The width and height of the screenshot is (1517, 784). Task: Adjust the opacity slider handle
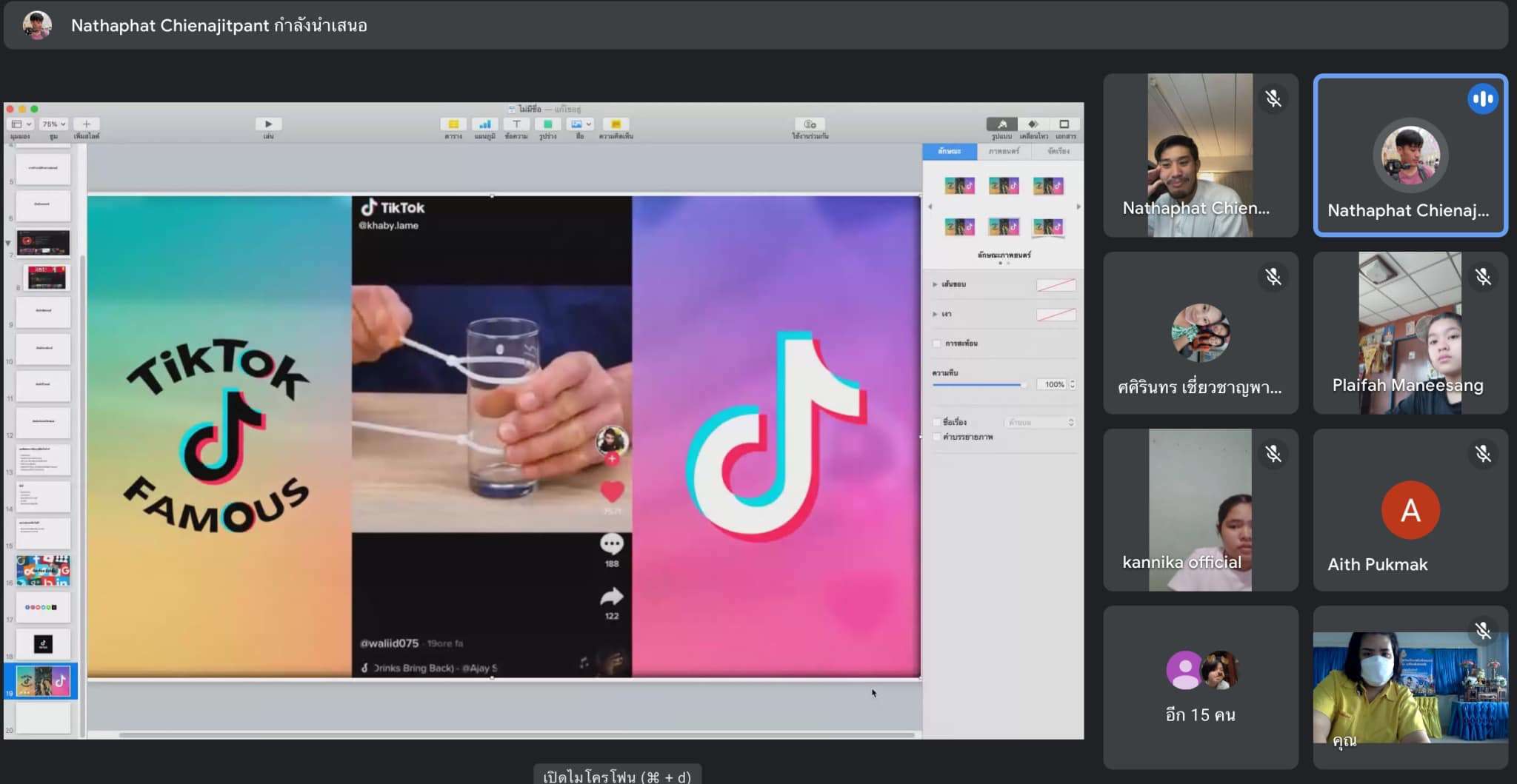click(x=1024, y=385)
